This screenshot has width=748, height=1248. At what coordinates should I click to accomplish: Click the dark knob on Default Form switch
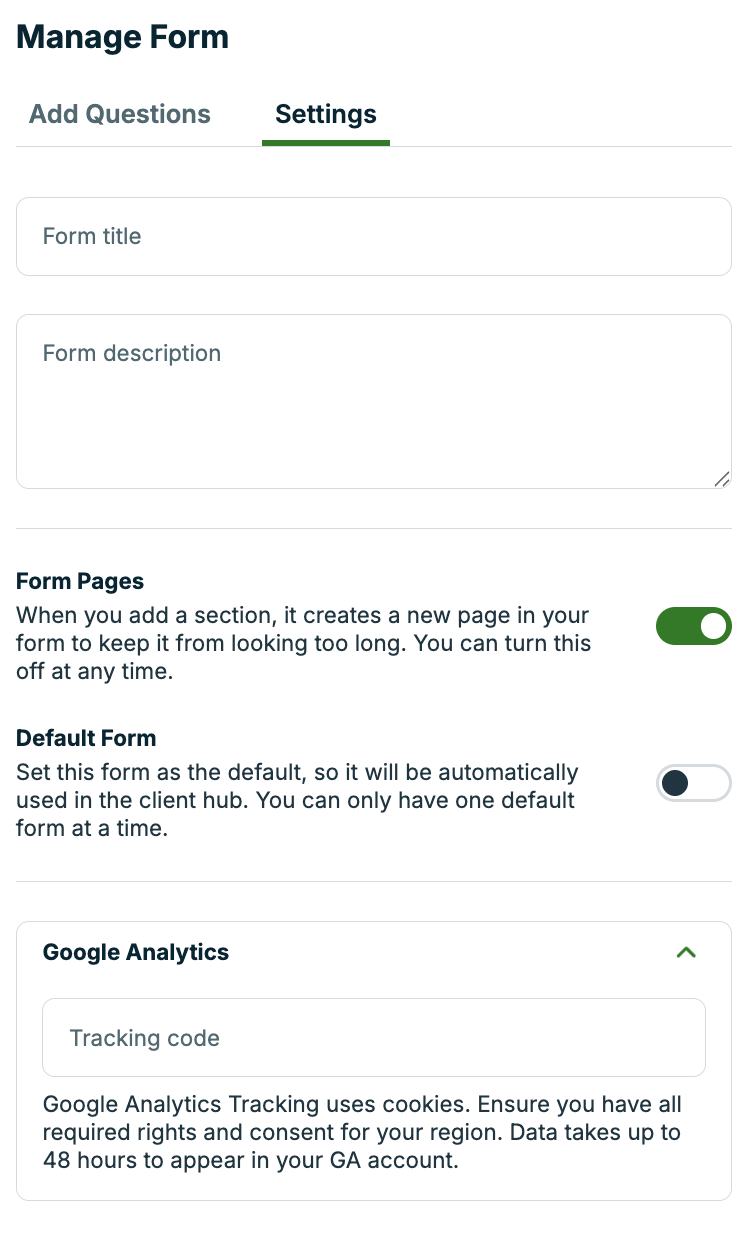click(676, 783)
